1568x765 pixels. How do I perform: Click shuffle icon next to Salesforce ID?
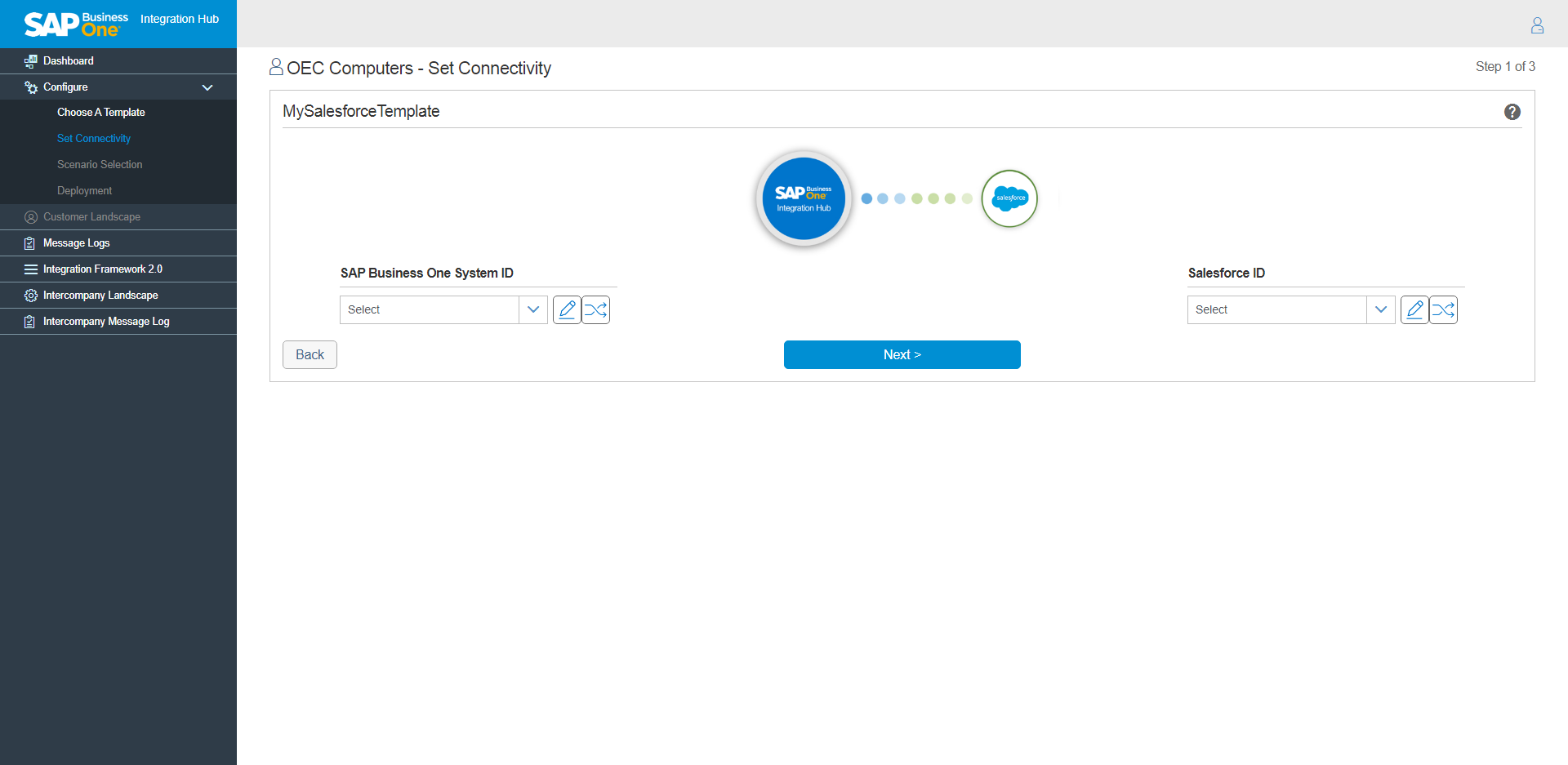coord(1444,310)
